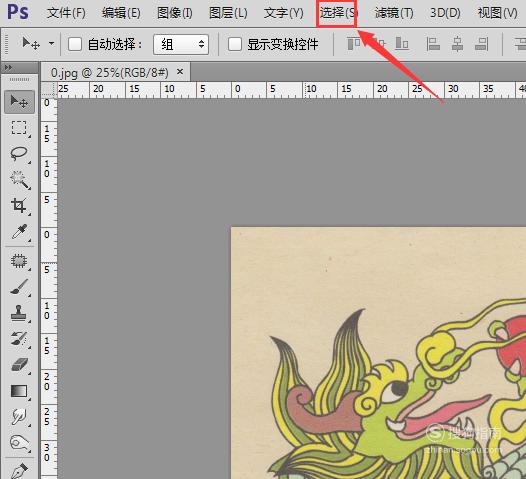Open the 3D(D) menu
The height and width of the screenshot is (479, 526).
click(x=445, y=13)
